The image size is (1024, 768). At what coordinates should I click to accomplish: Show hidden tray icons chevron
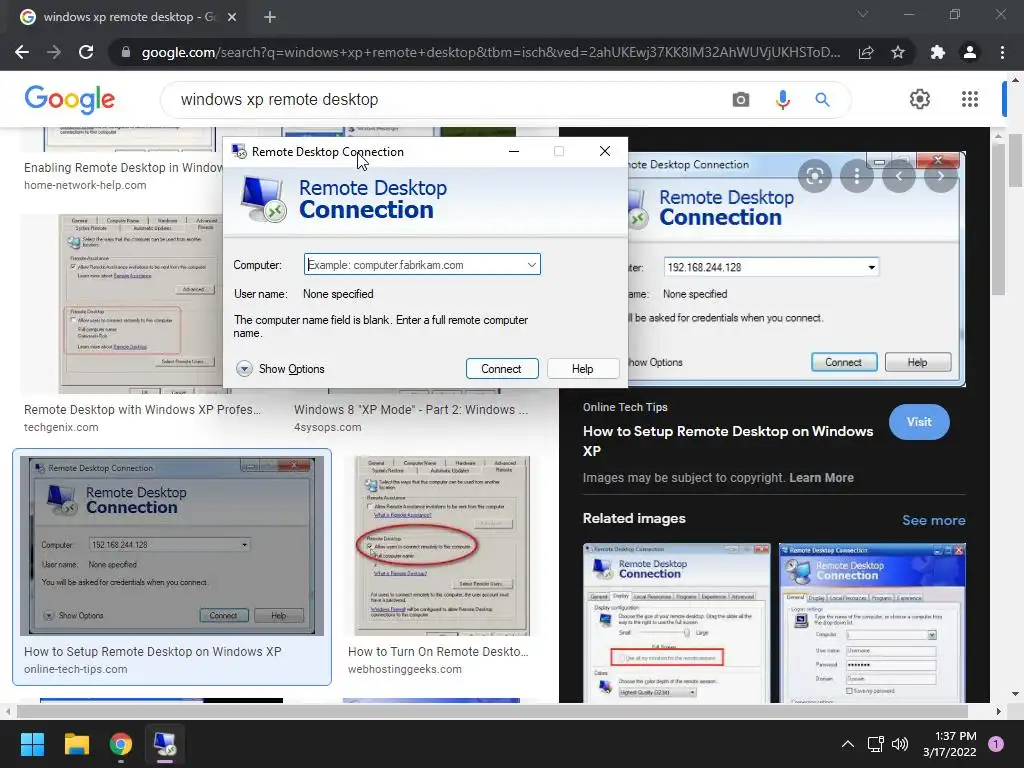pyautogui.click(x=848, y=744)
